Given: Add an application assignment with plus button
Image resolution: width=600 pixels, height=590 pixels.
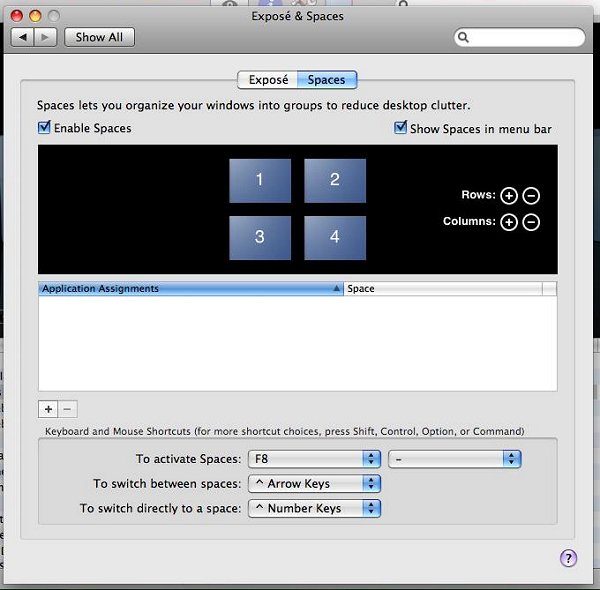Looking at the screenshot, I should [48, 409].
